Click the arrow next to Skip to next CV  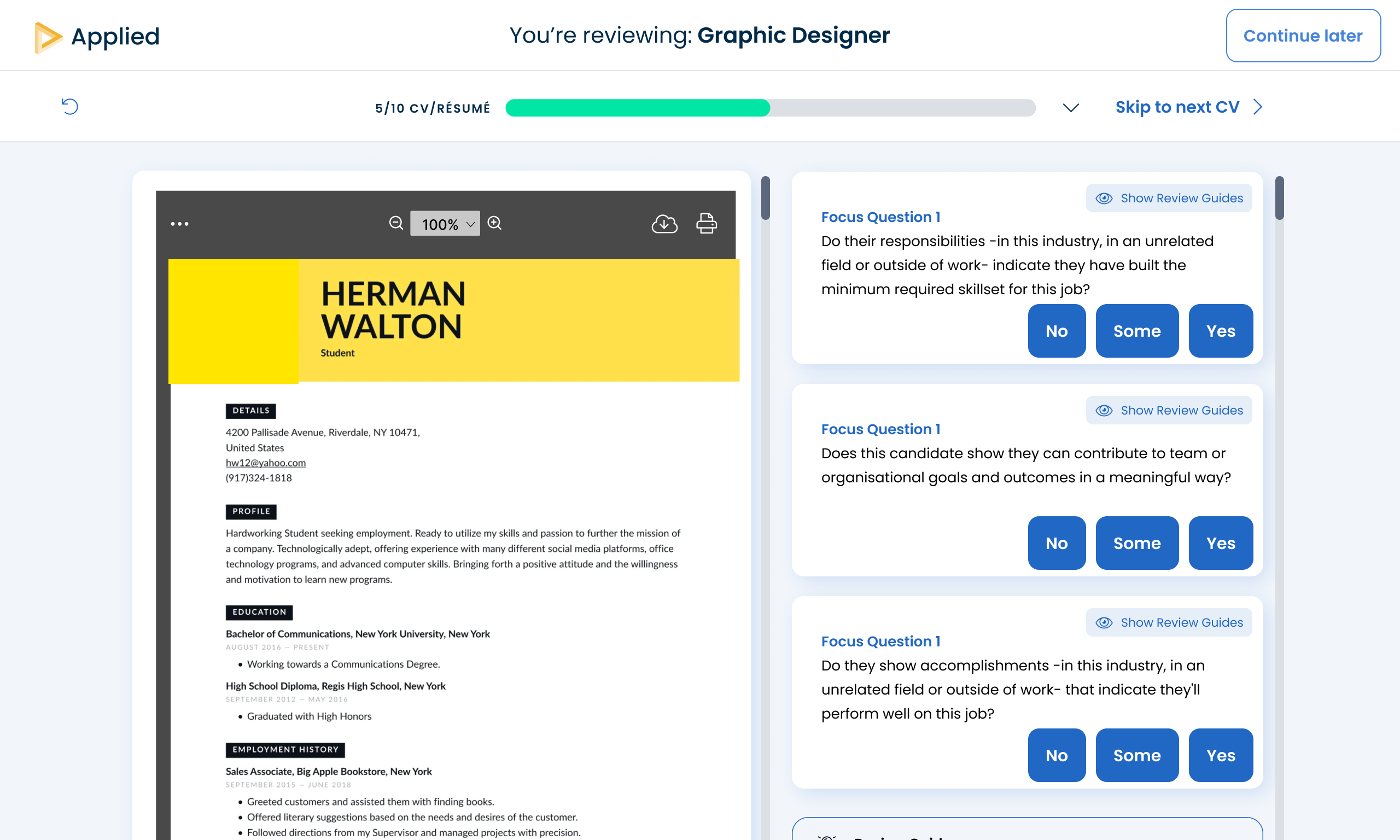(x=1258, y=107)
